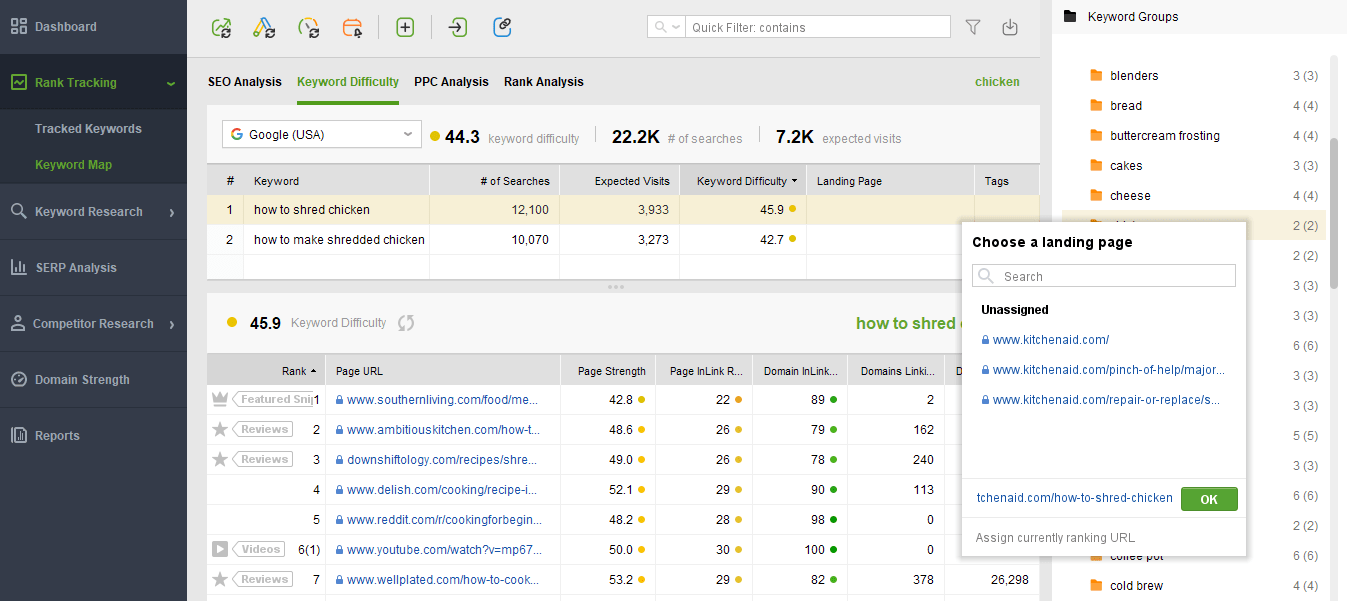
Task: Click the landing page Search field
Action: click(1103, 275)
